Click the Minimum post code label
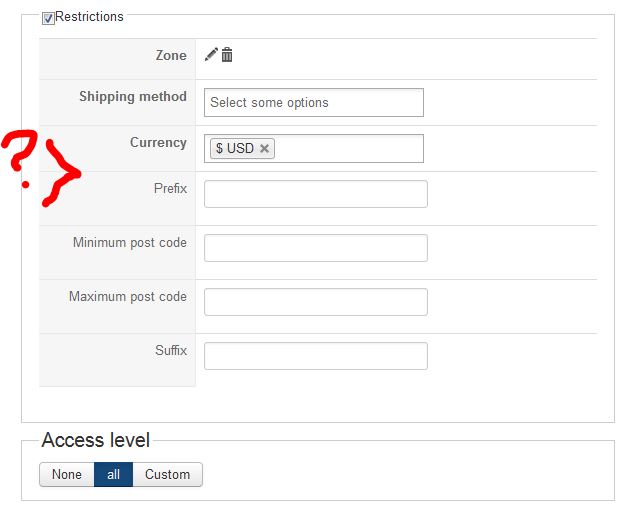The width and height of the screenshot is (637, 517). tap(130, 243)
